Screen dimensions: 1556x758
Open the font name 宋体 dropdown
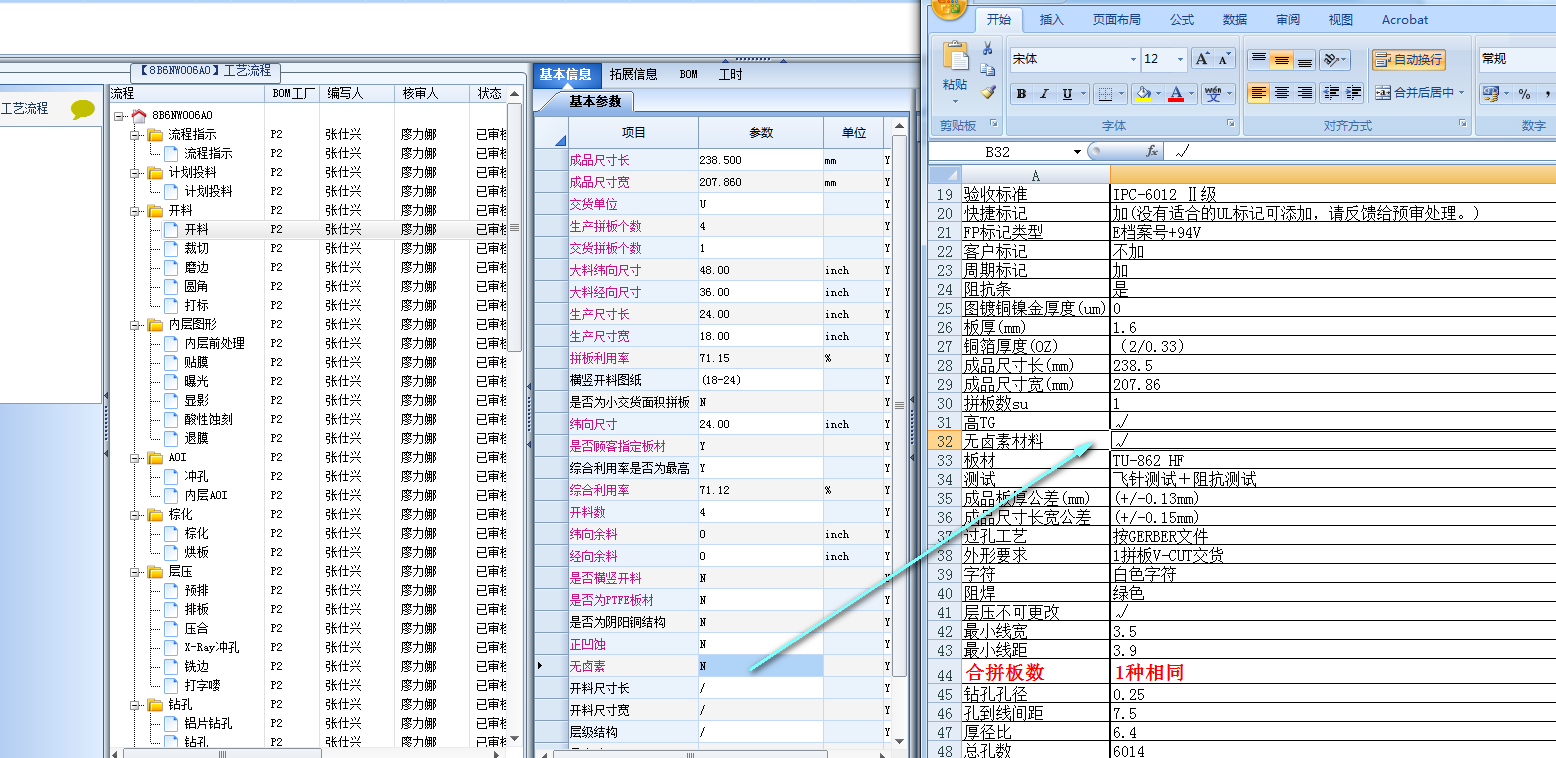click(x=1133, y=59)
